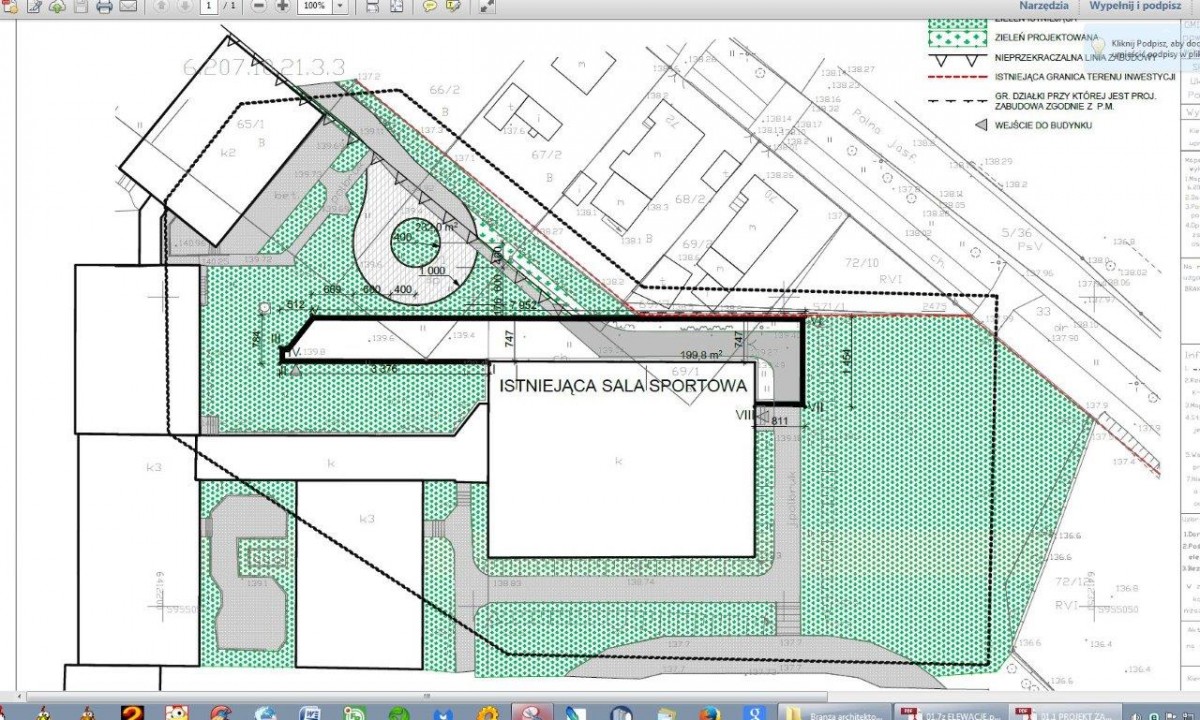Open the zoom percentage dropdown arrow

tap(341, 6)
